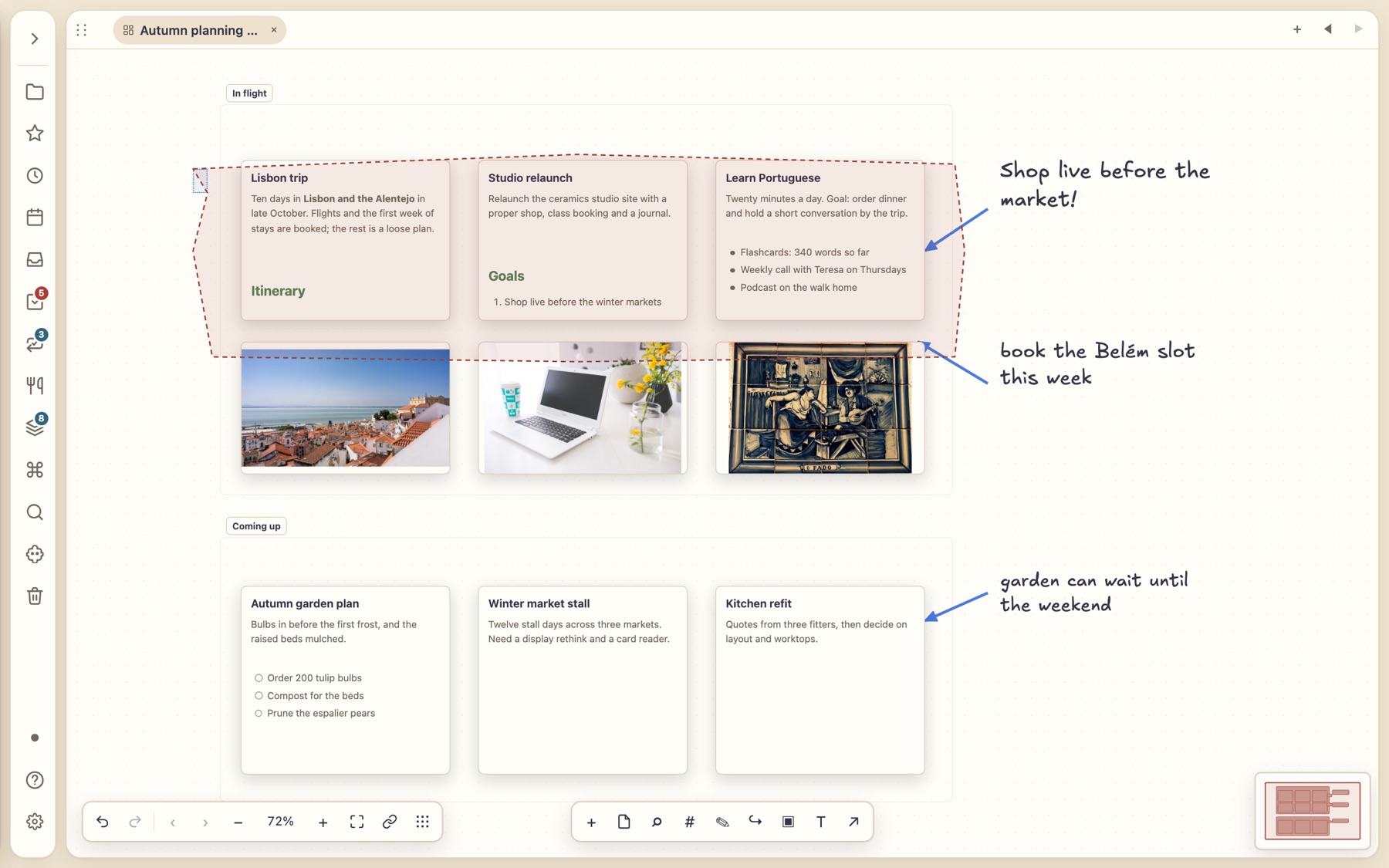Select the pencil draw tool
The width and height of the screenshot is (1389, 868).
point(722,822)
